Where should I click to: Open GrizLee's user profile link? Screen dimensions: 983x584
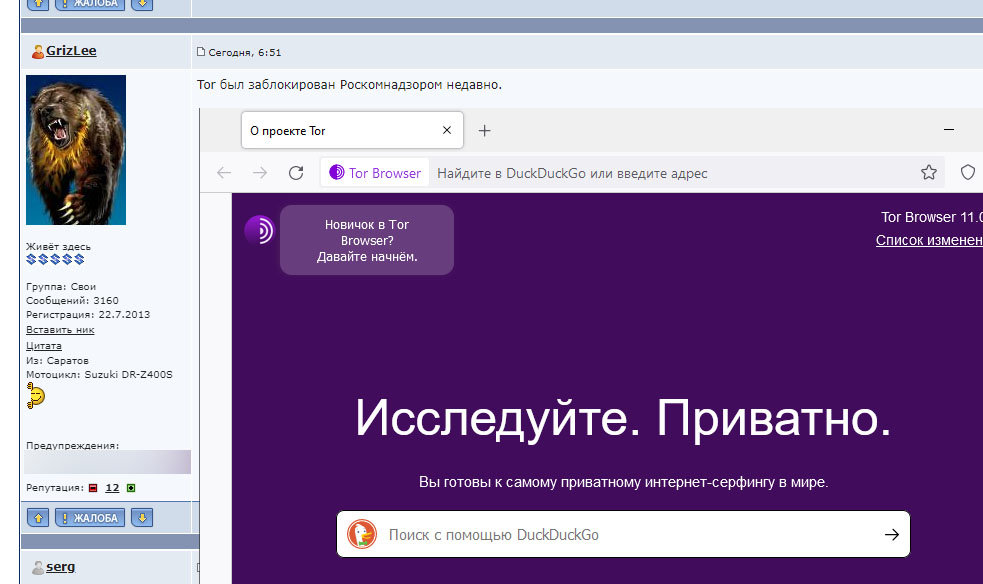tap(71, 51)
